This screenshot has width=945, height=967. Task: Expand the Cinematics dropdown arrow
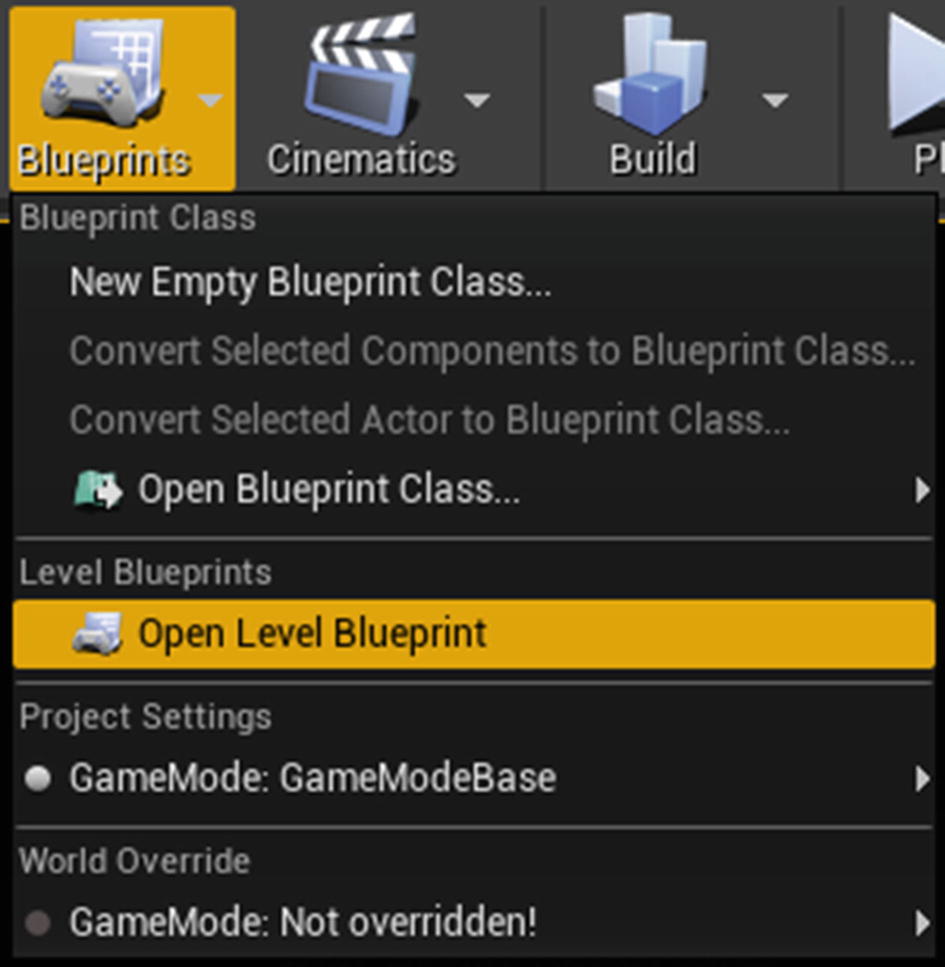coord(477,100)
